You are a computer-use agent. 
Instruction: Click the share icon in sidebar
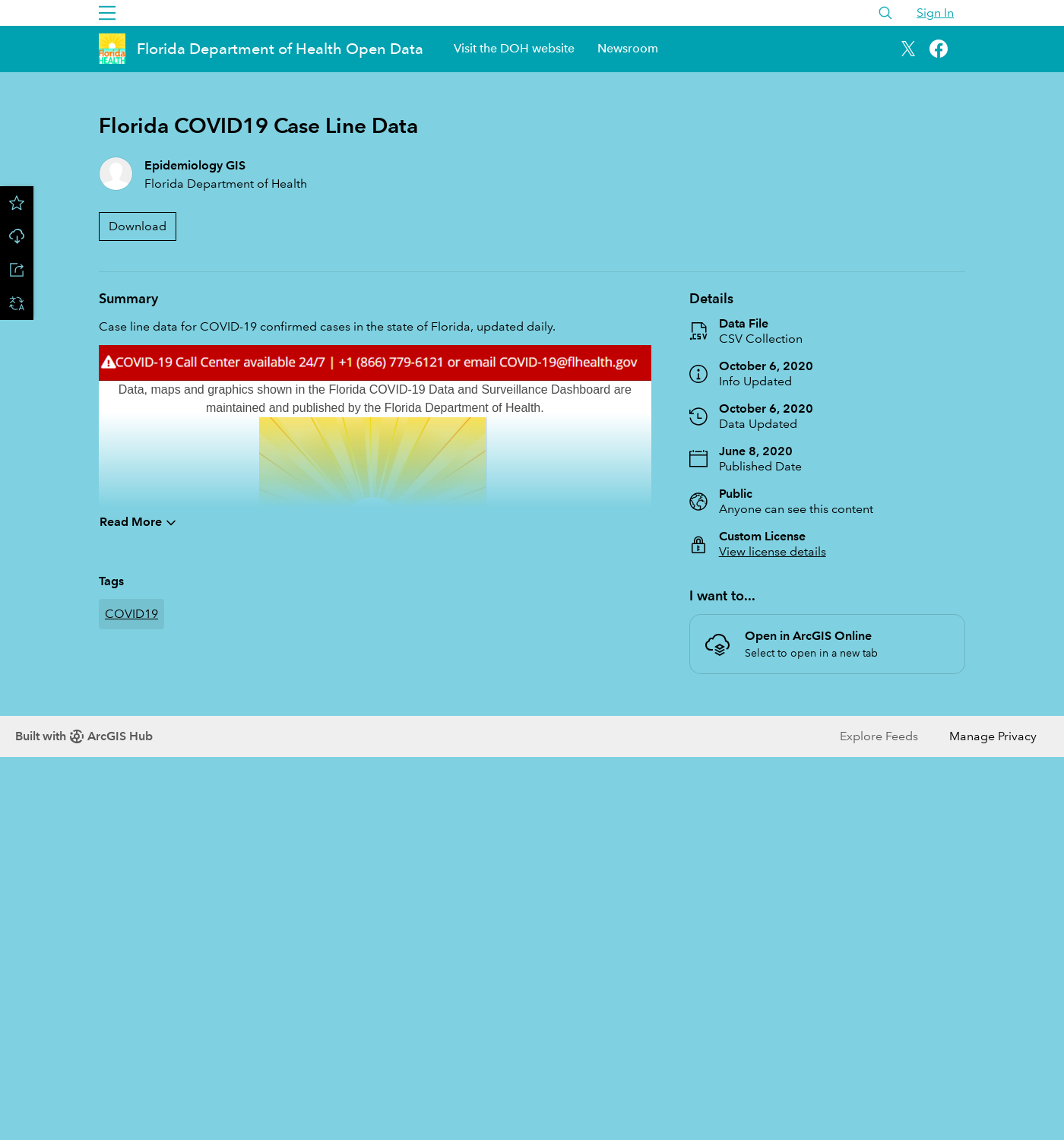pyautogui.click(x=17, y=270)
